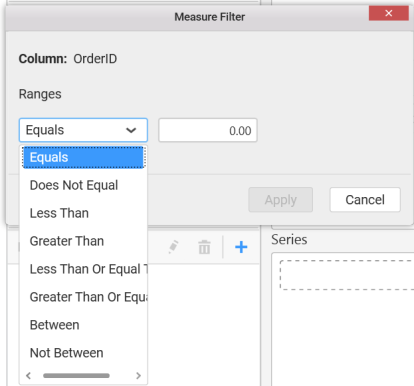Collapse the Equals condition dropdown chevron
Viewport: 414px width, 386px height.
[x=131, y=130]
